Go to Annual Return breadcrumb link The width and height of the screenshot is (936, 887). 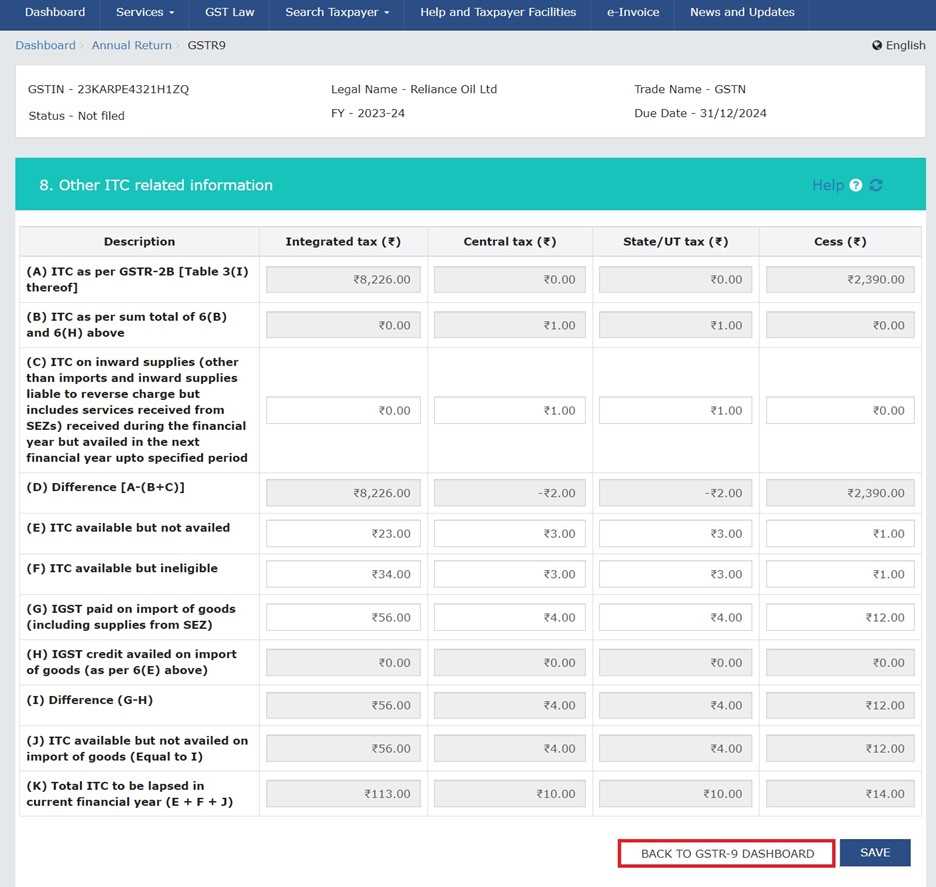click(131, 45)
